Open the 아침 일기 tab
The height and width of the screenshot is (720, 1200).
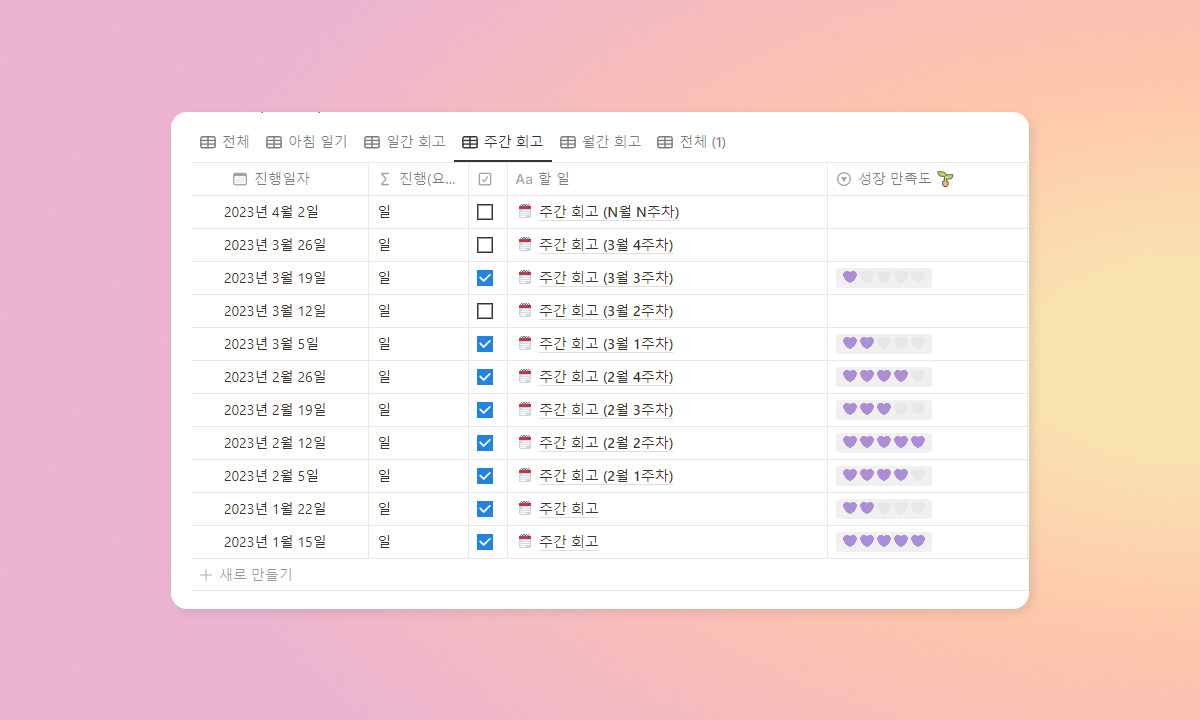307,142
